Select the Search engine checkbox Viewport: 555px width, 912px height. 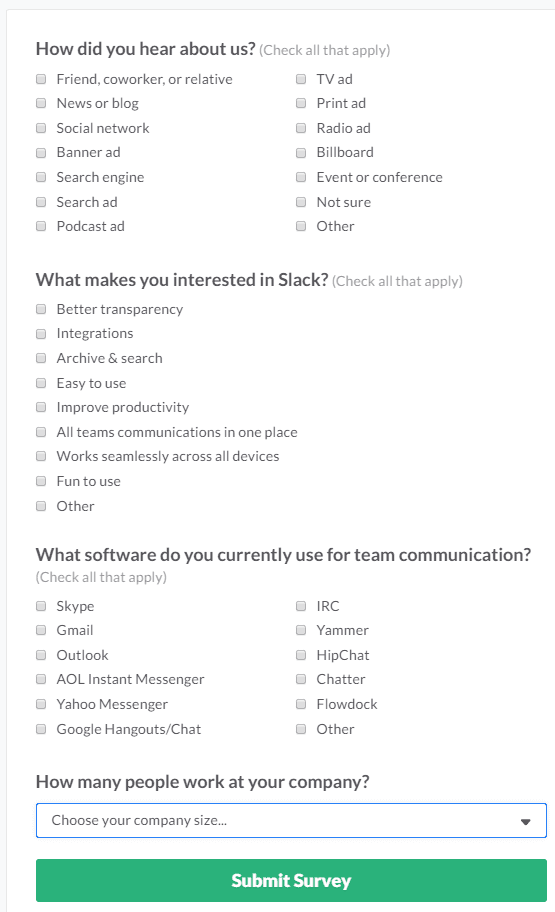point(41,177)
